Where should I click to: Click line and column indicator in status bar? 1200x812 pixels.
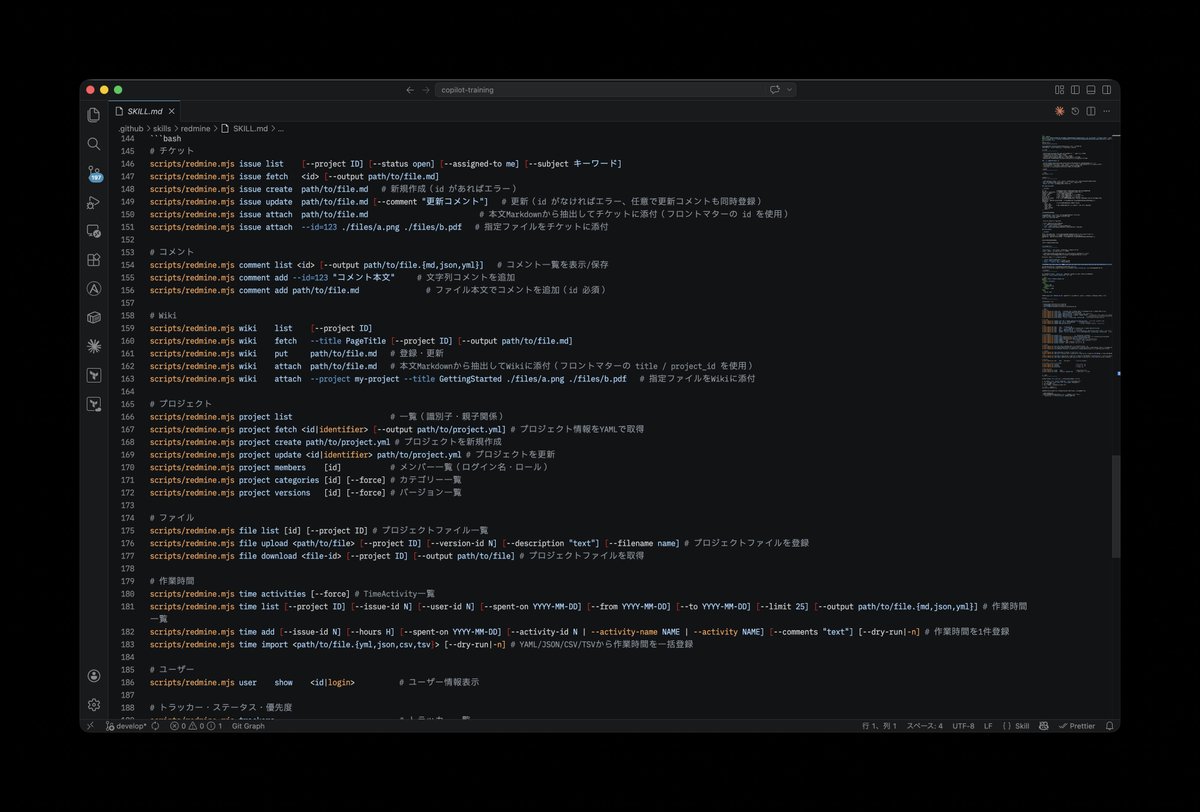click(879, 726)
